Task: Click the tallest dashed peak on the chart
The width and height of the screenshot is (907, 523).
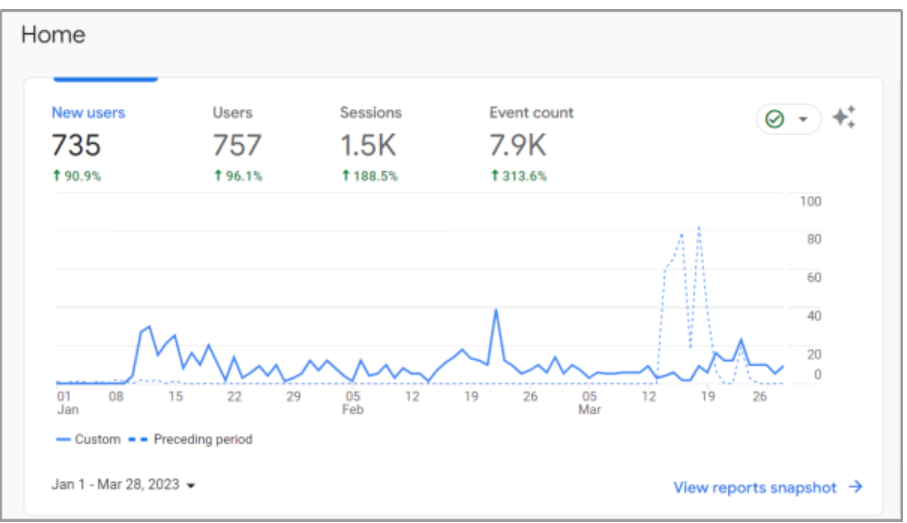Action: (698, 228)
